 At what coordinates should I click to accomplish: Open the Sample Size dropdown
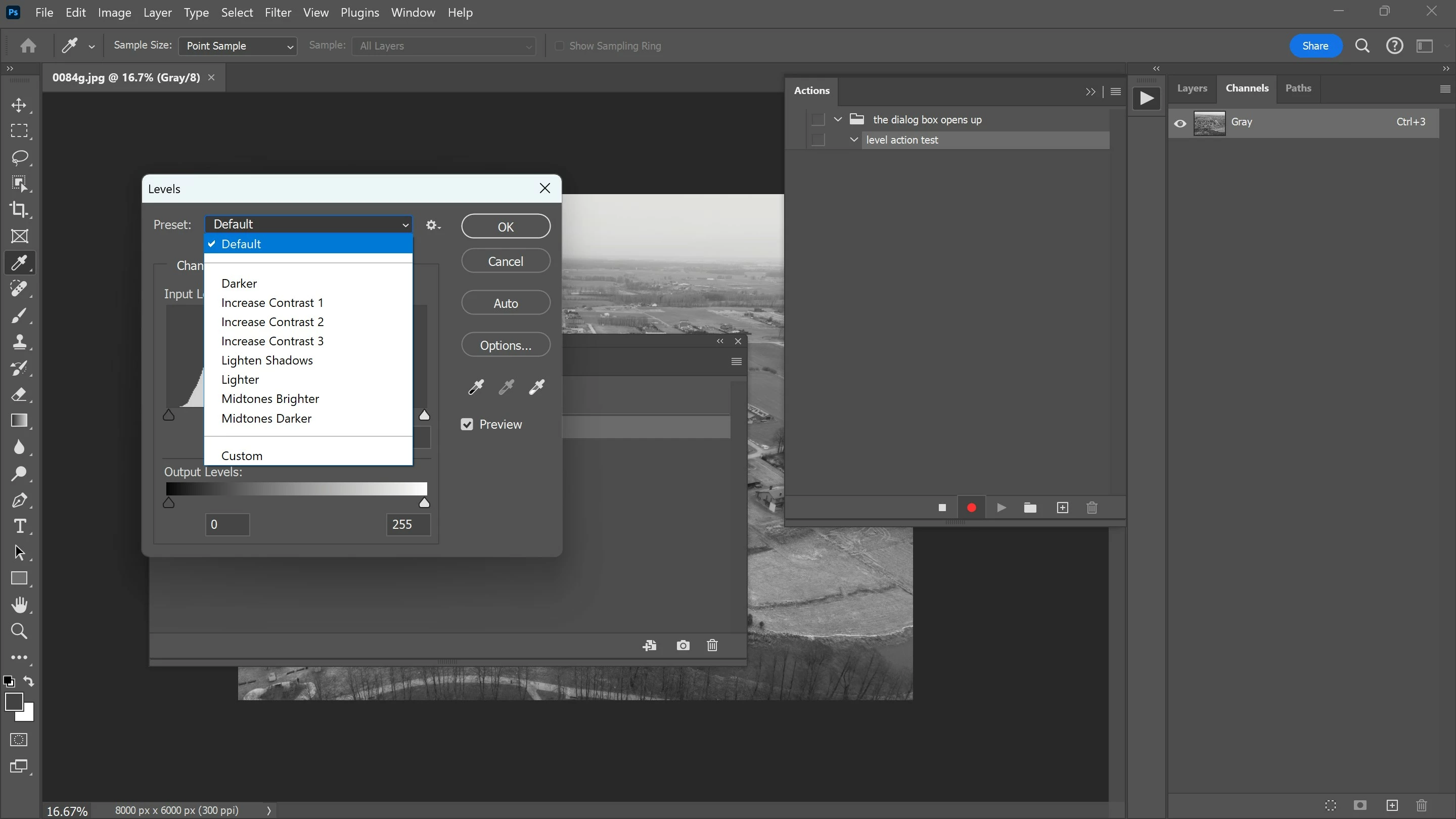click(x=238, y=47)
